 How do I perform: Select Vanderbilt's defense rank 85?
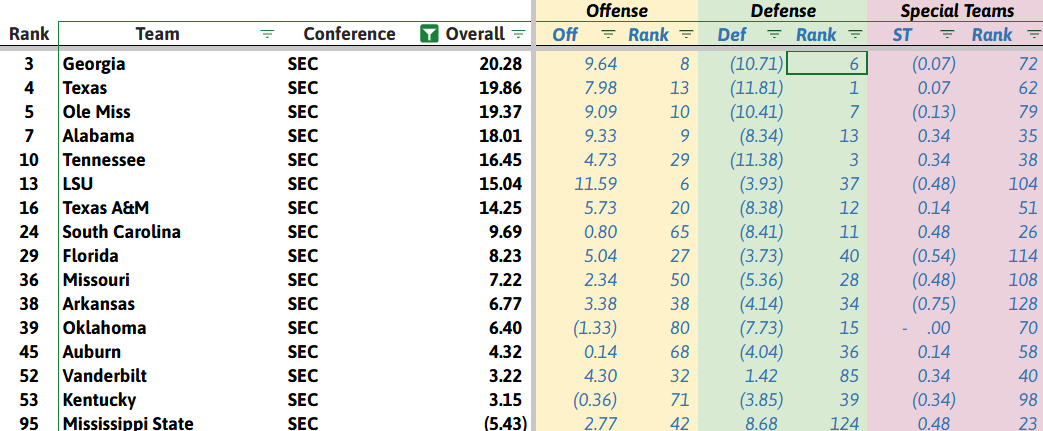(x=849, y=376)
